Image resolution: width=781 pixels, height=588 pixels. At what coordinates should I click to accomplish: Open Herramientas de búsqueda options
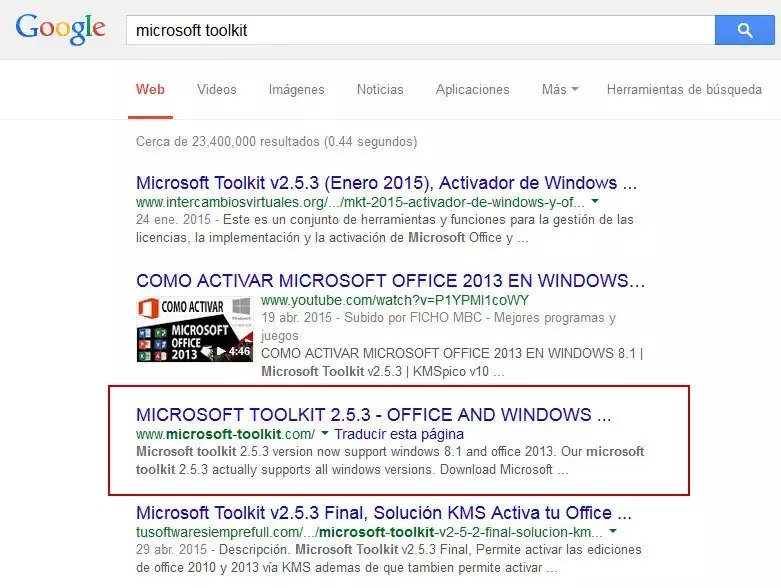point(684,89)
